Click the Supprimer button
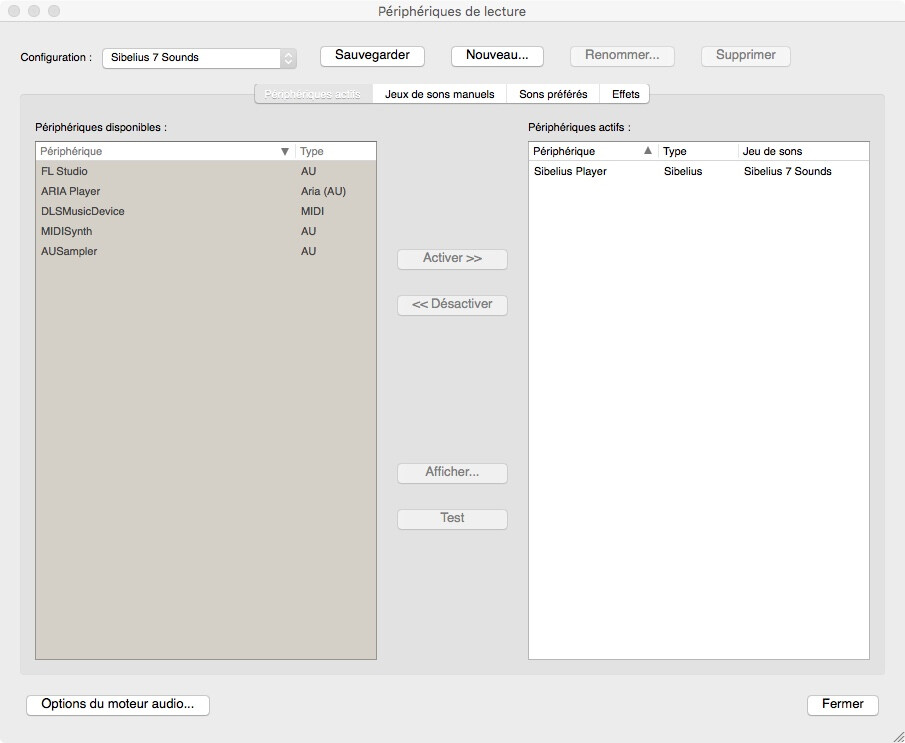The width and height of the screenshot is (905, 743). [746, 56]
